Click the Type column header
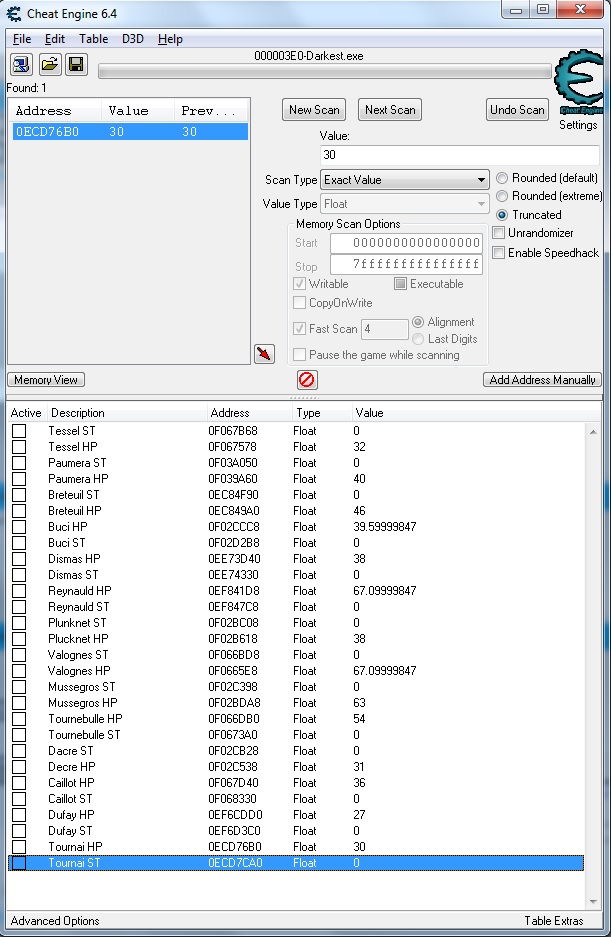 320,413
